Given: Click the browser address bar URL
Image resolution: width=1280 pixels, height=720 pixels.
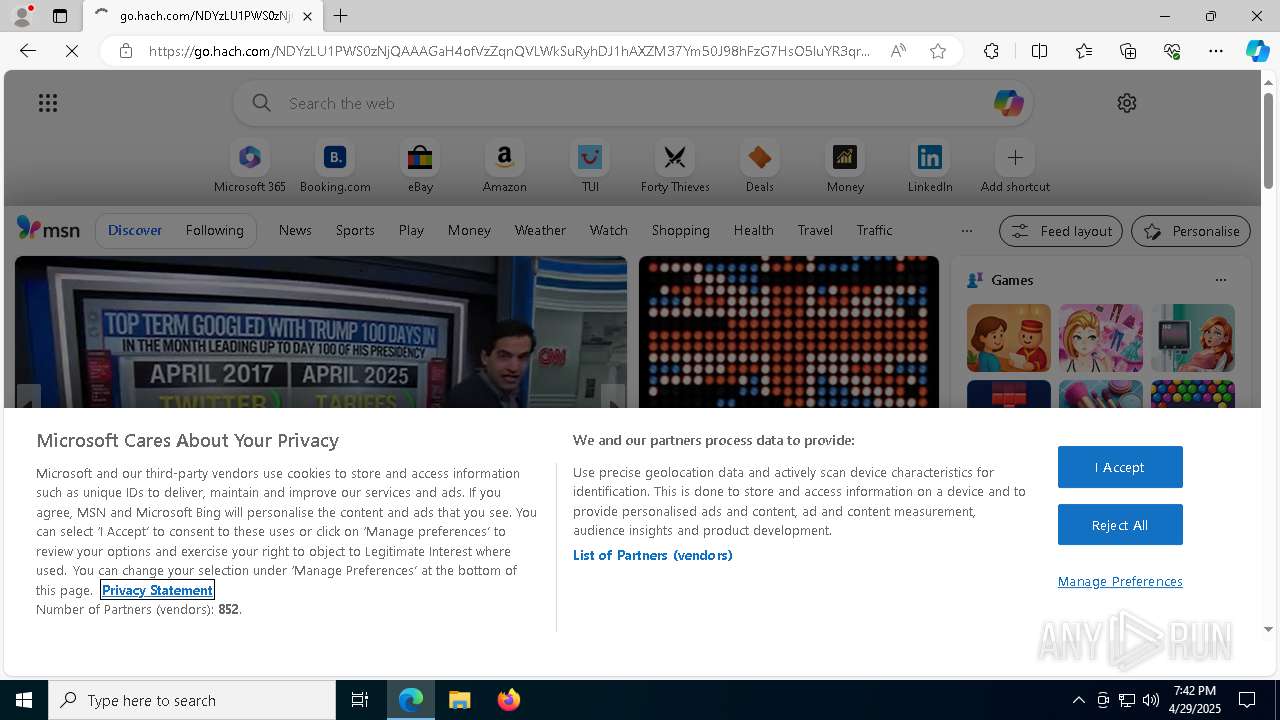Looking at the screenshot, I should pyautogui.click(x=509, y=51).
